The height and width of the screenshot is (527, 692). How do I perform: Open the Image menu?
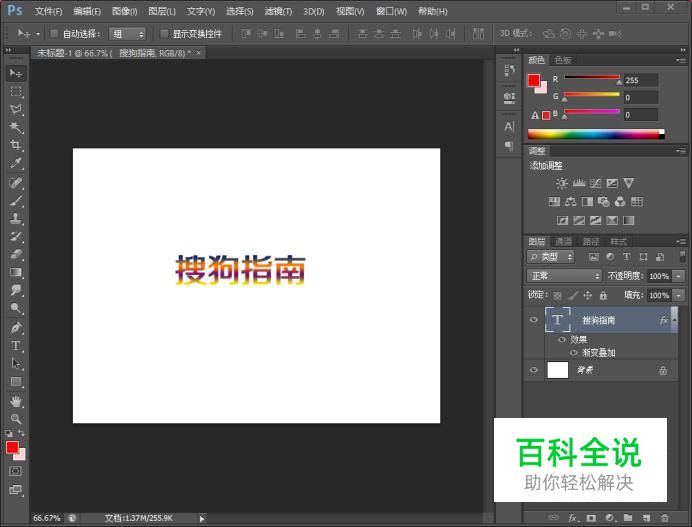click(124, 11)
